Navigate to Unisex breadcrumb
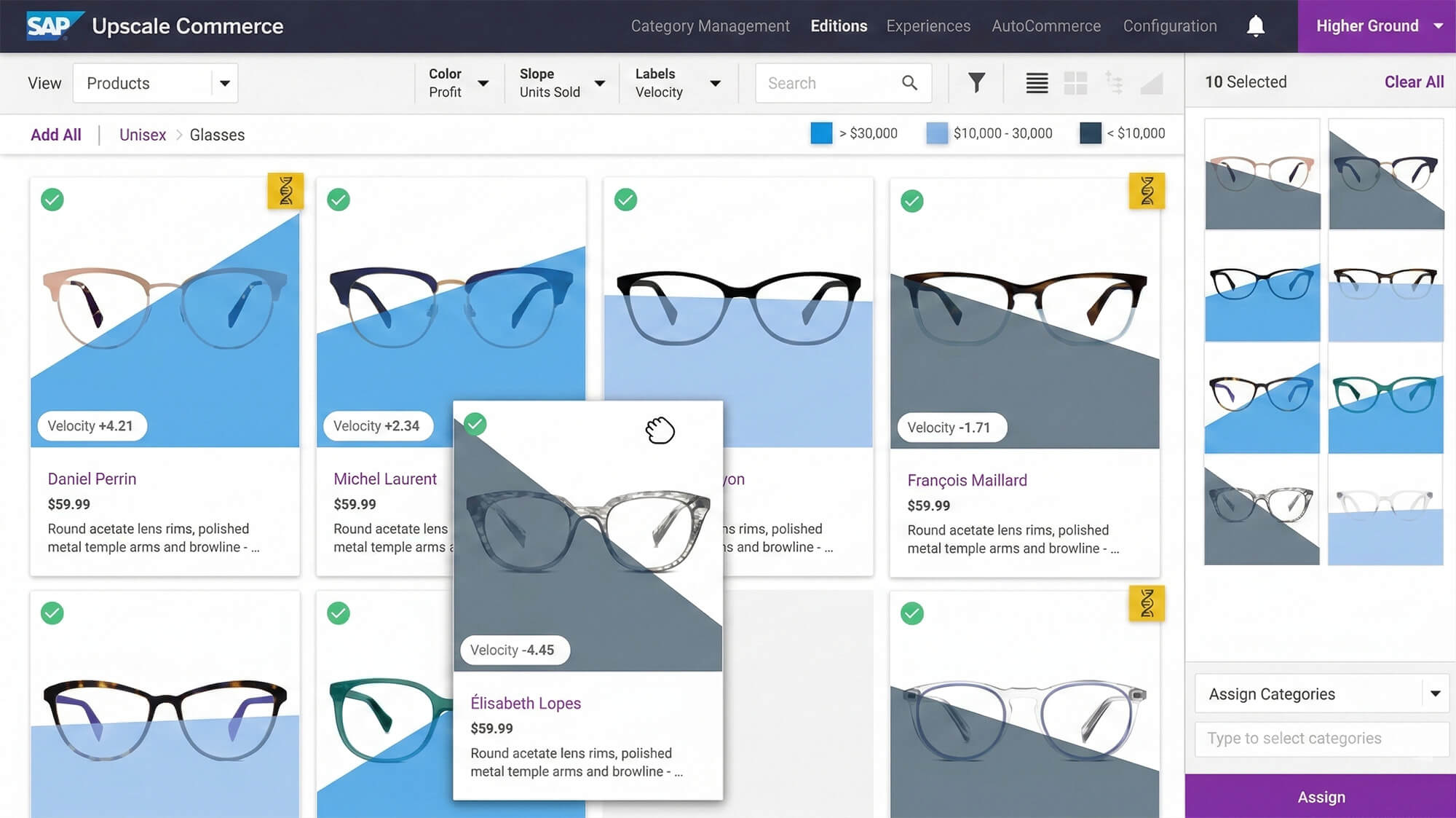This screenshot has width=1456, height=818. point(143,135)
